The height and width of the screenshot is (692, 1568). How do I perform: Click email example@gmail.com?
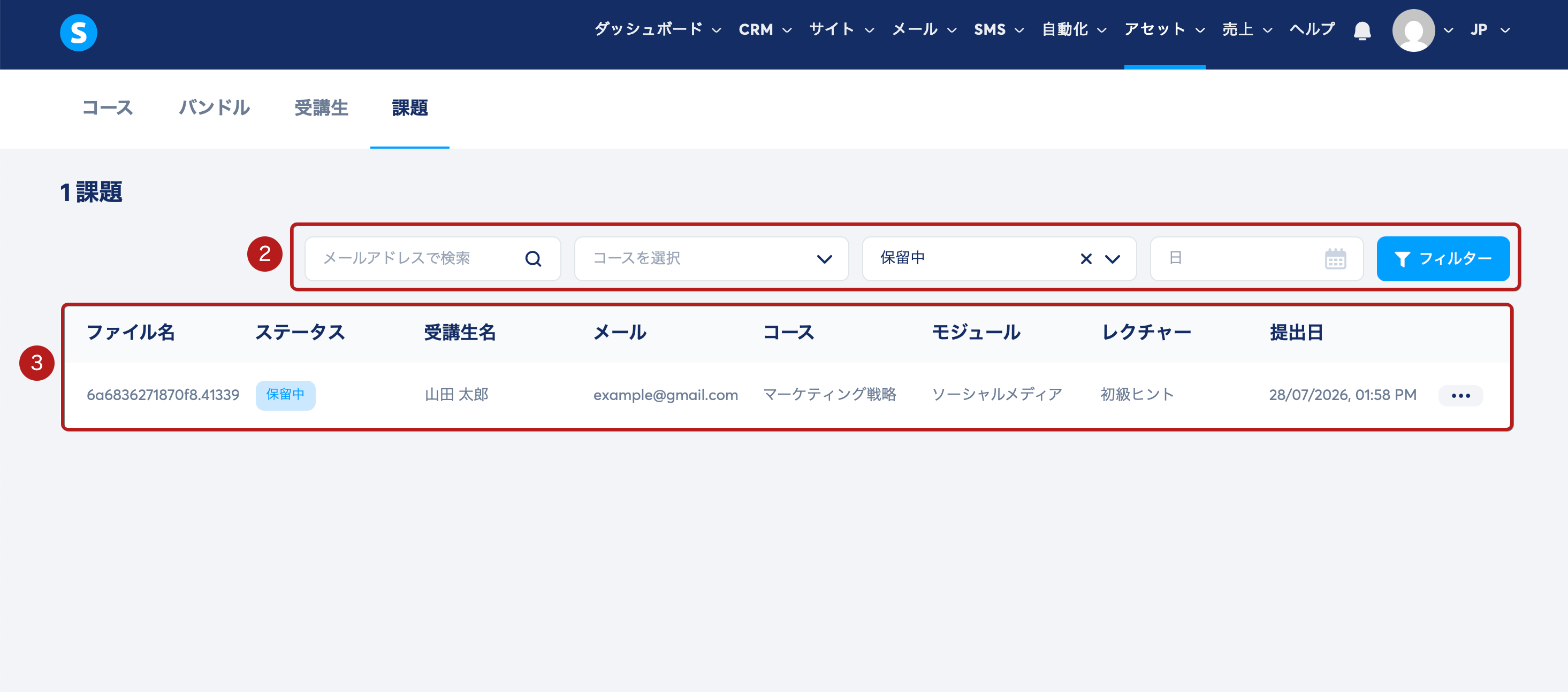(665, 395)
